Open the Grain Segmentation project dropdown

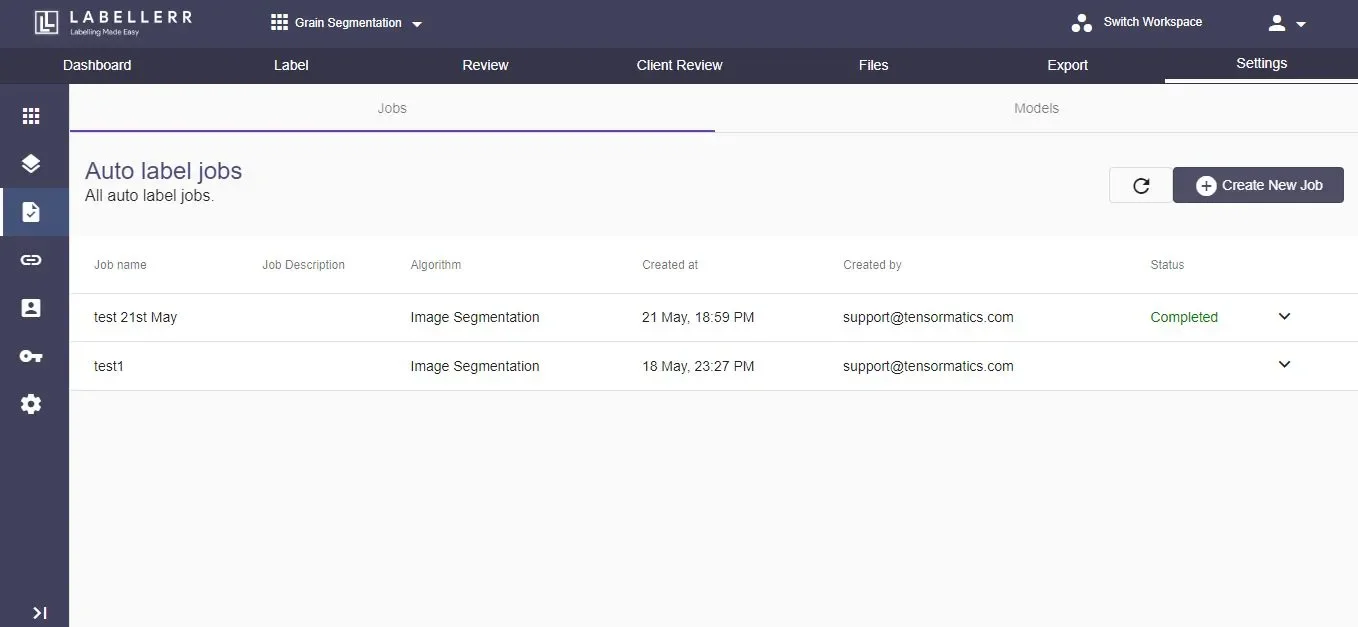(x=347, y=23)
